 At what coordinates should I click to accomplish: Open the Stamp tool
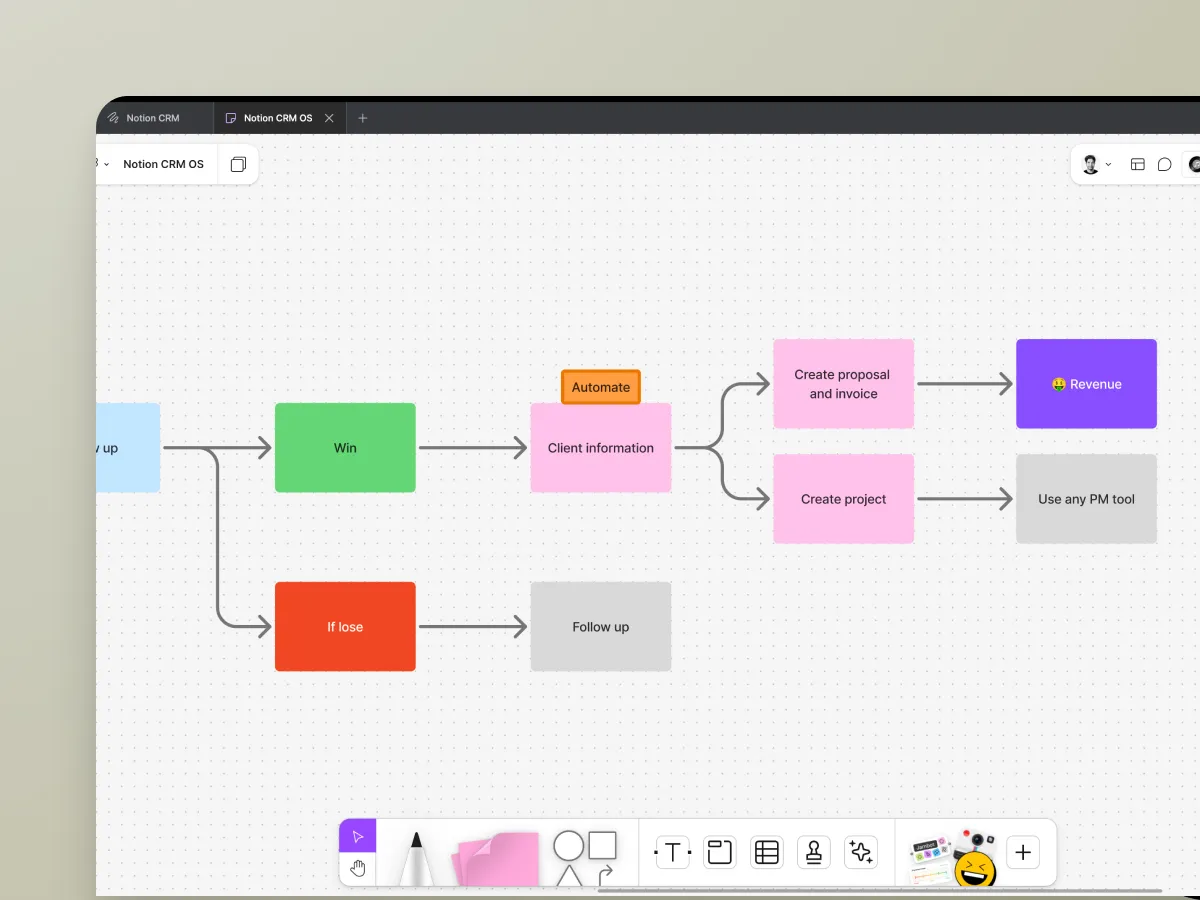pos(814,853)
